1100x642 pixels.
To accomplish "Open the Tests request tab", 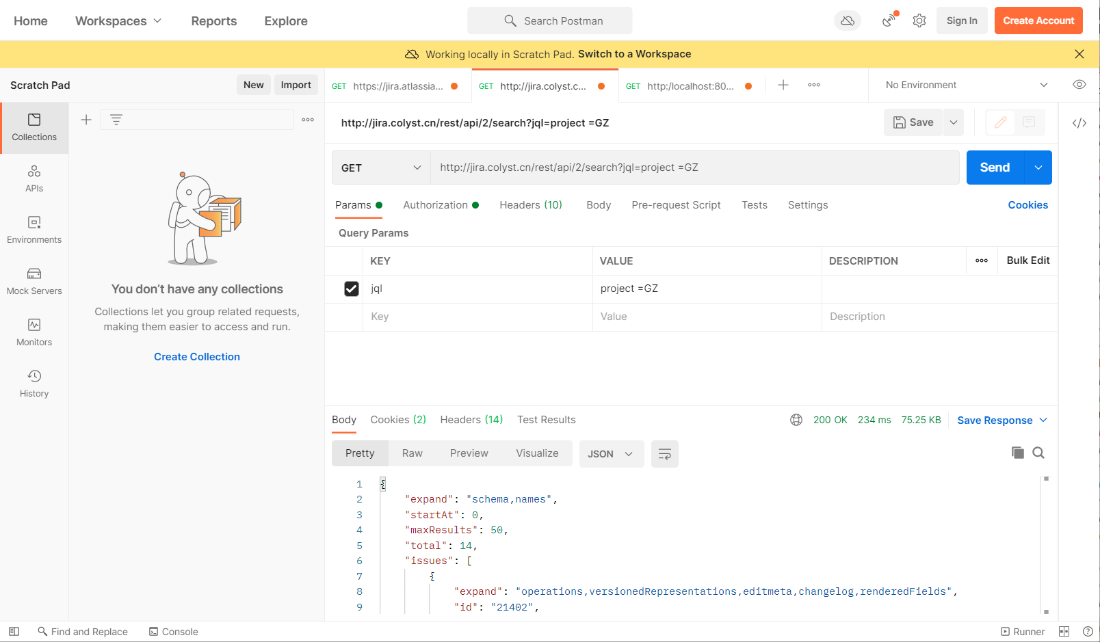I will tap(754, 205).
